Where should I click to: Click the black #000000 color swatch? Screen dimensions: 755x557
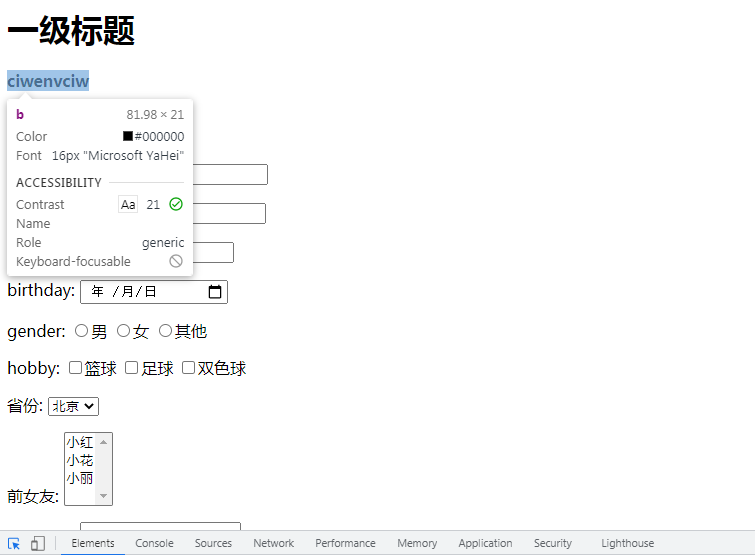point(128,136)
